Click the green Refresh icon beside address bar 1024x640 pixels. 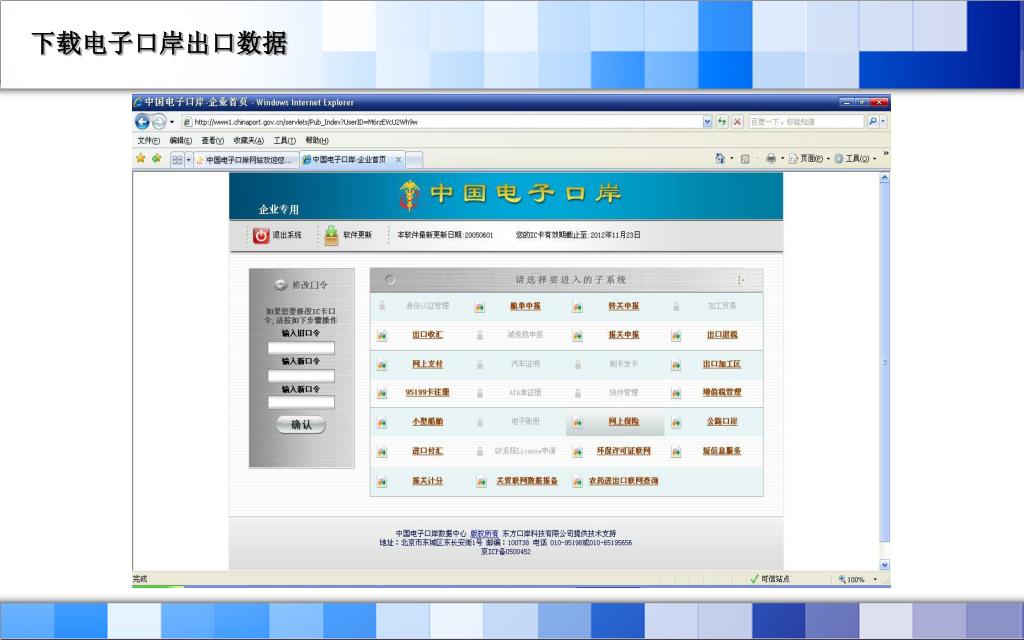coord(722,121)
